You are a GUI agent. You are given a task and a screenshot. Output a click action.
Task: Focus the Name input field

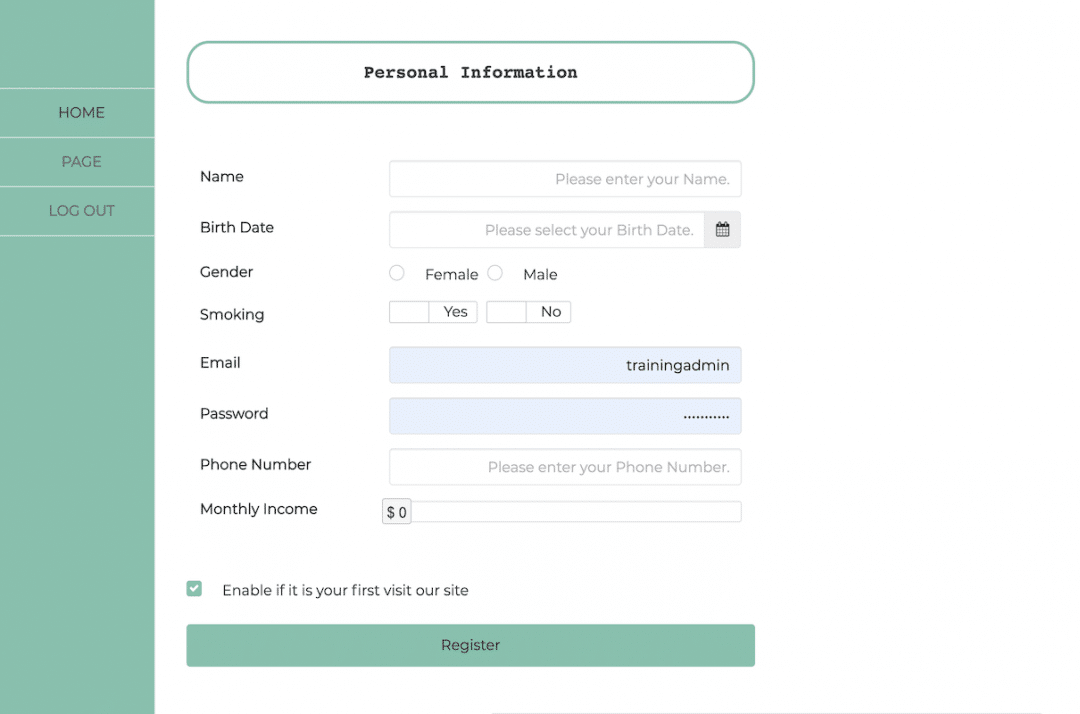click(x=564, y=178)
